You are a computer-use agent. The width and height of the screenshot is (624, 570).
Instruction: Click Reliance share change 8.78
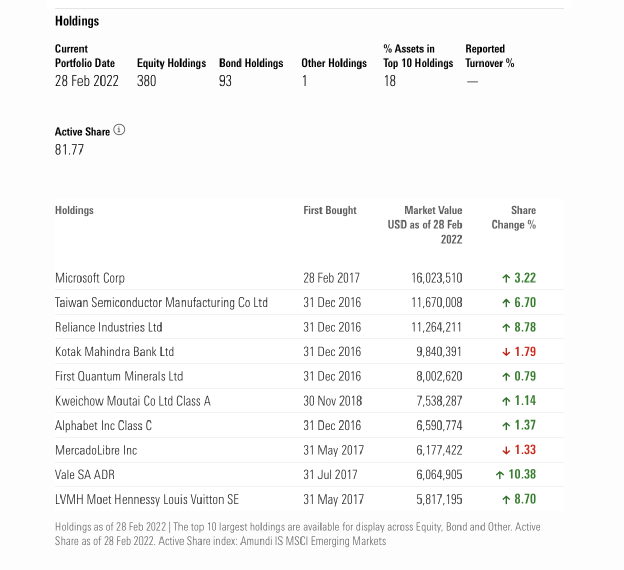(525, 327)
